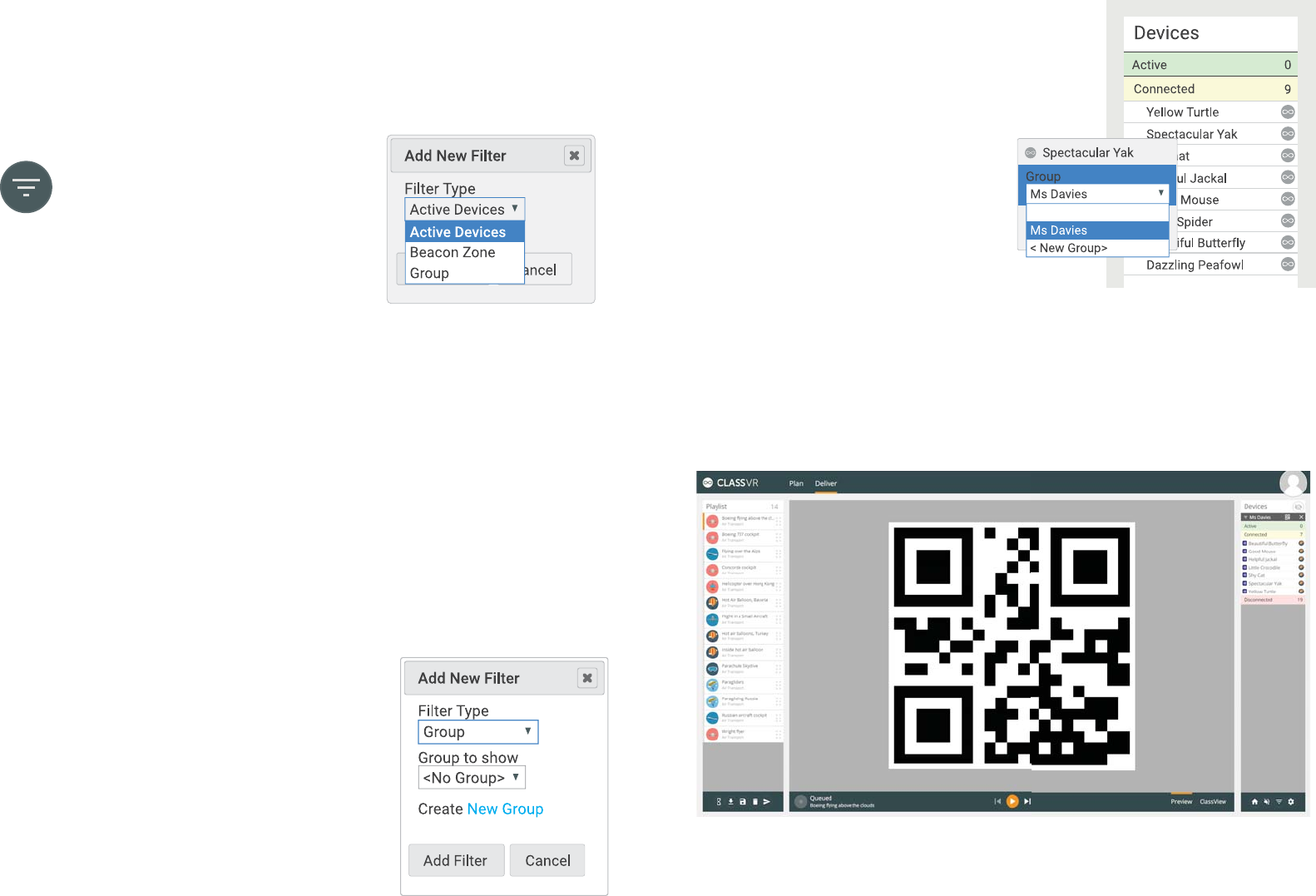Click the orange play button

pyautogui.click(x=1012, y=801)
